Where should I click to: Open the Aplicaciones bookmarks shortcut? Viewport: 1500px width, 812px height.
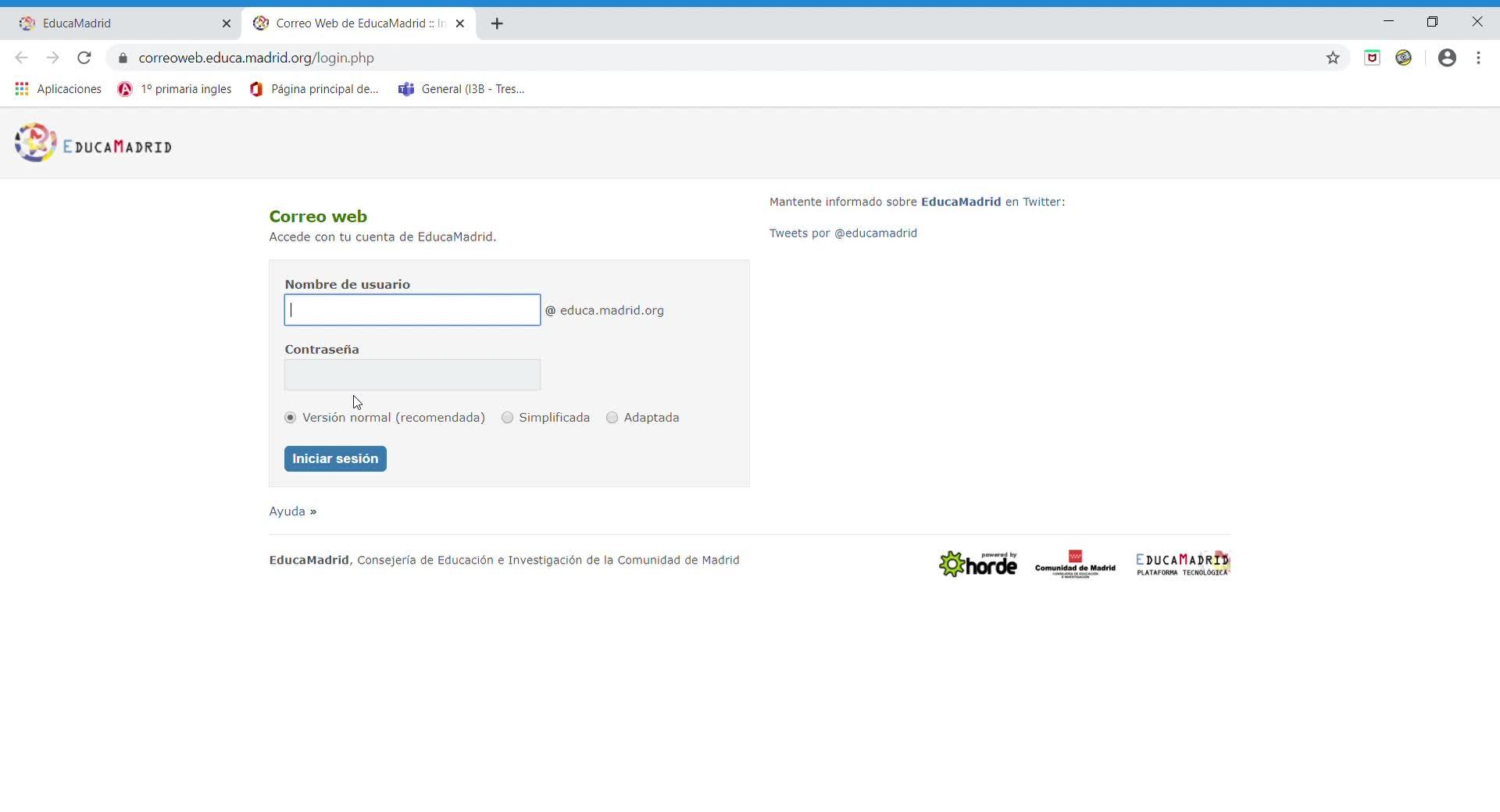click(59, 89)
